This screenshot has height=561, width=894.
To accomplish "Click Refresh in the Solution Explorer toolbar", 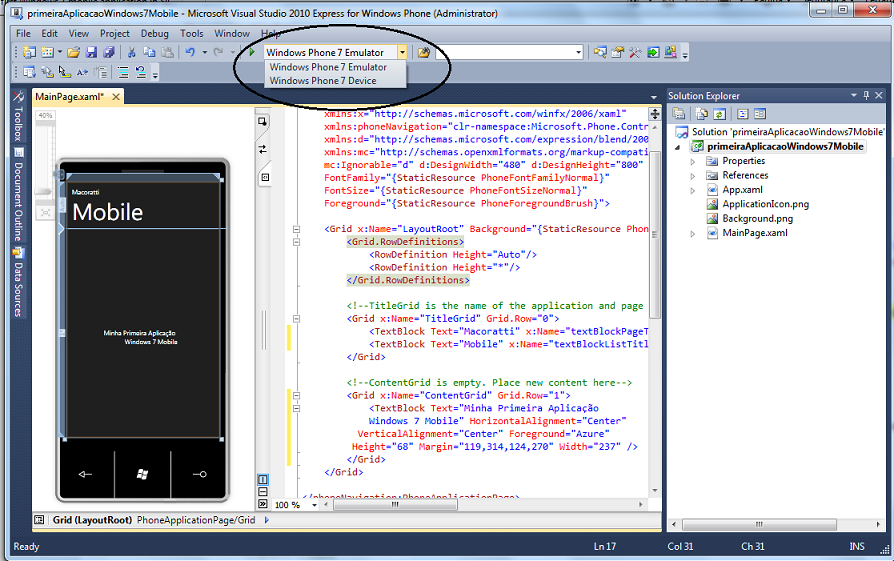I will click(720, 114).
